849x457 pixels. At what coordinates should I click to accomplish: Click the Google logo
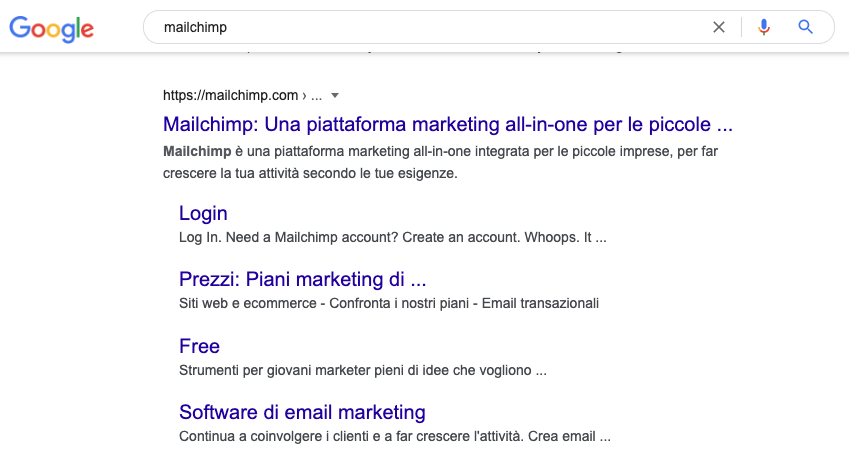tap(51, 28)
